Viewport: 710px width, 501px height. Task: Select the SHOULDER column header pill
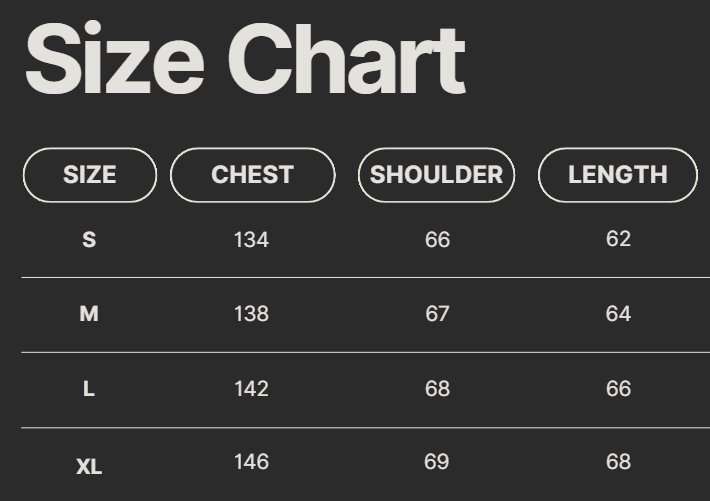pyautogui.click(x=436, y=175)
